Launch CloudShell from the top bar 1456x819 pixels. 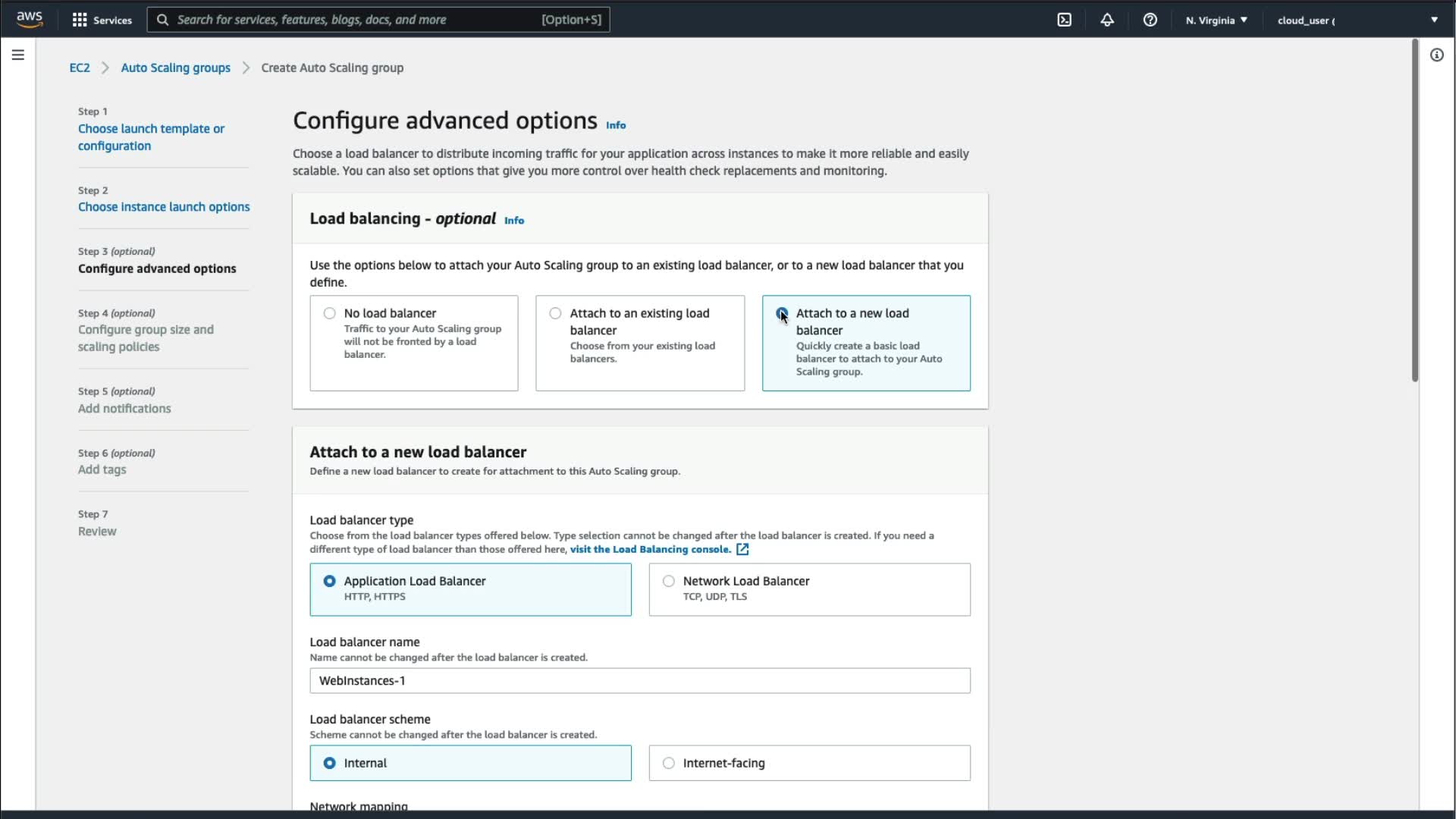pyautogui.click(x=1064, y=20)
